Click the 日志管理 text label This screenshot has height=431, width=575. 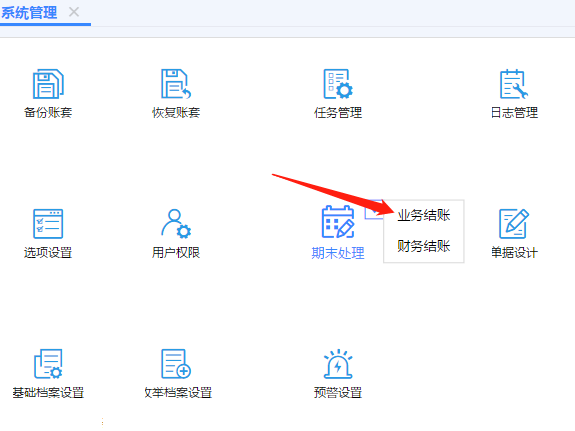pos(514,112)
